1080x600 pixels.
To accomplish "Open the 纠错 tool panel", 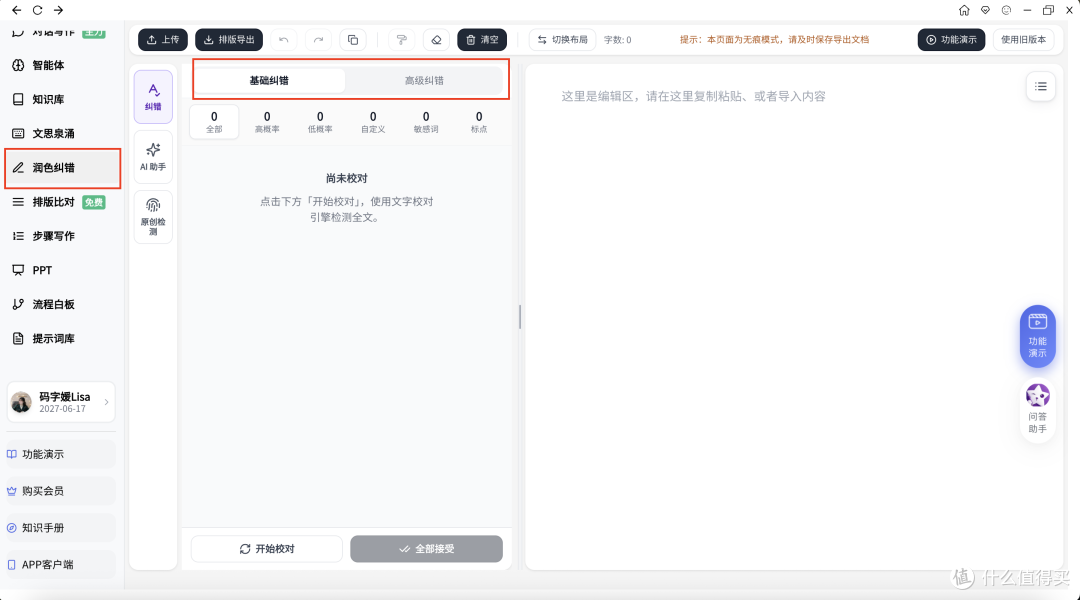I will point(153,97).
